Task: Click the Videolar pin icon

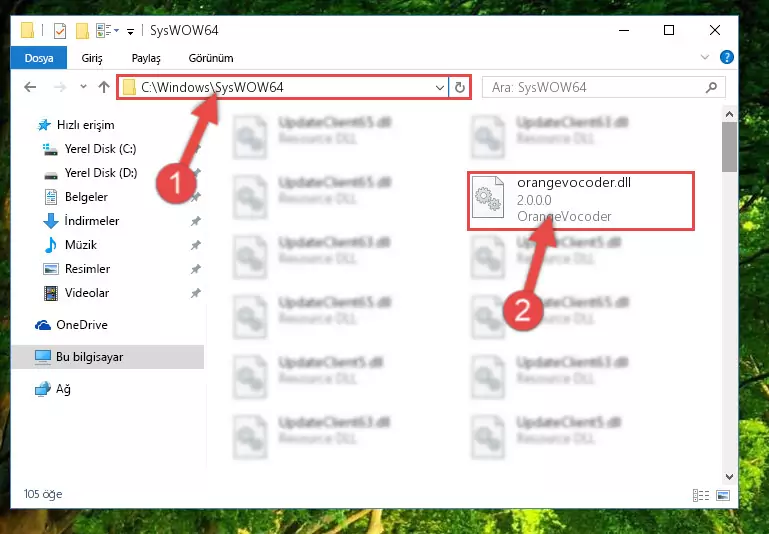Action: [196, 293]
